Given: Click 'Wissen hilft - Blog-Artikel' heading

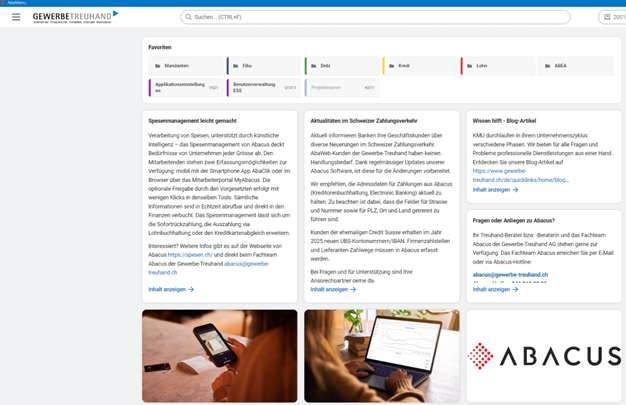Looking at the screenshot, I should [x=504, y=121].
